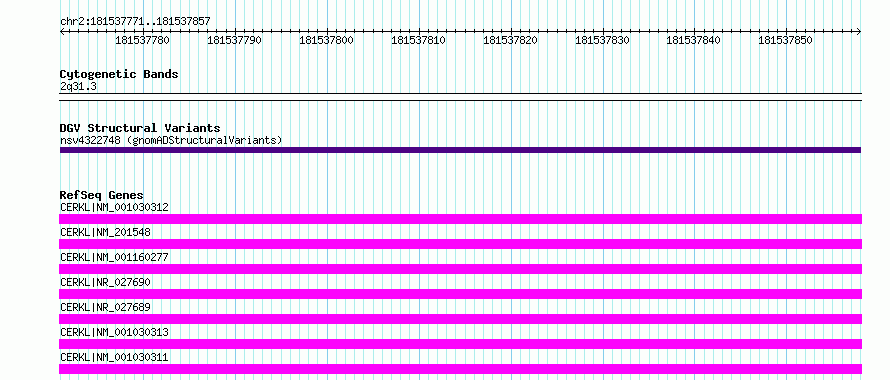Click ruler position 181537820
The image size is (890, 380).
click(x=510, y=40)
